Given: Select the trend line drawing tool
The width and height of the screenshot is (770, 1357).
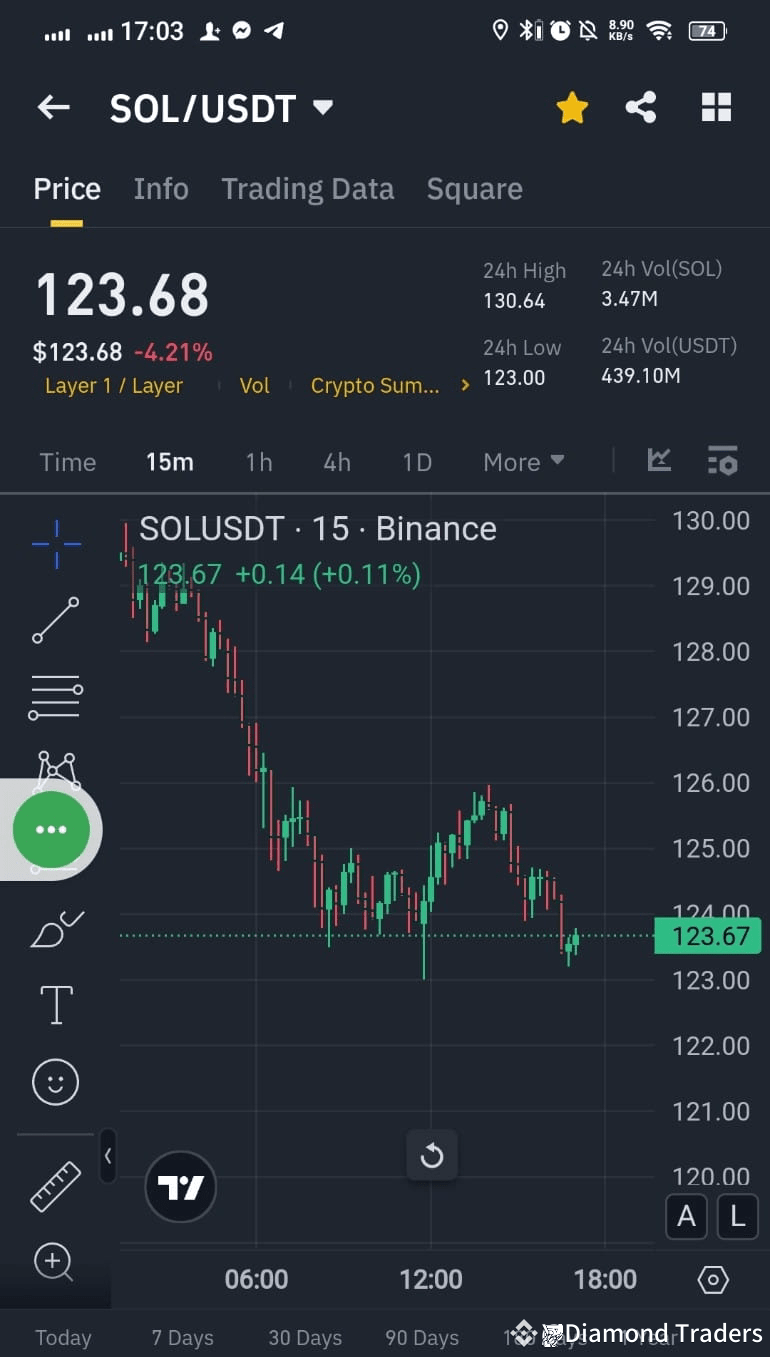Looking at the screenshot, I should point(55,620).
